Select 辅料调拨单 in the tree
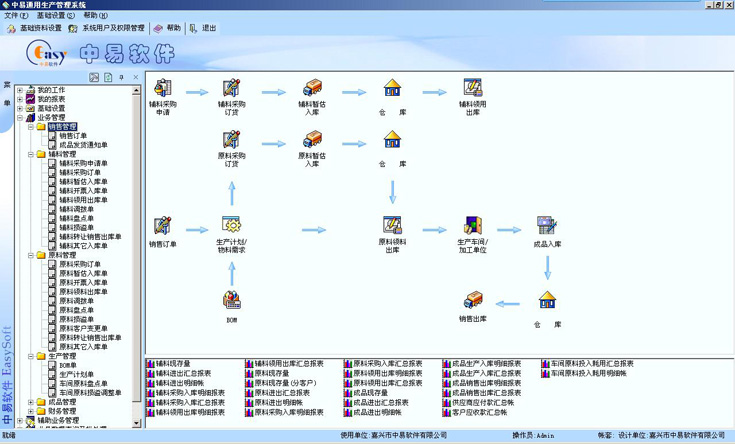 coord(76,209)
